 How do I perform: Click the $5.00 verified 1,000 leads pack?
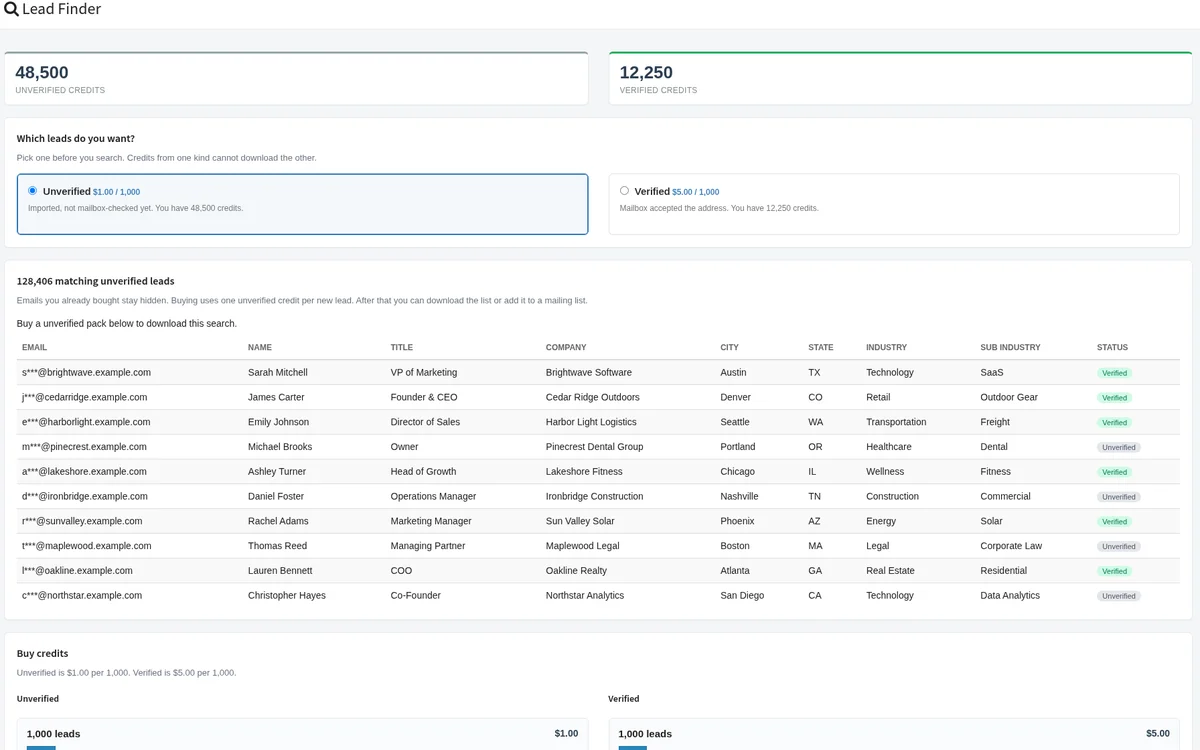[x=894, y=734]
